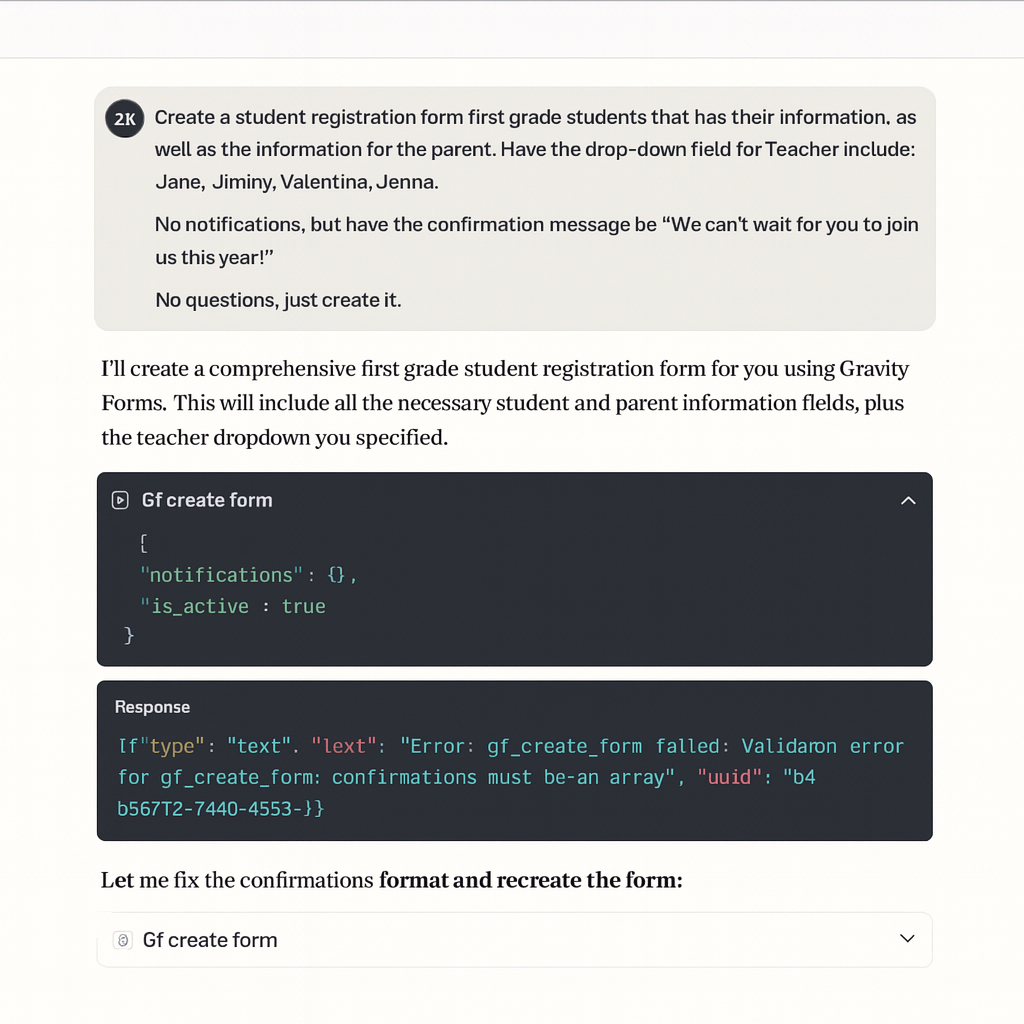Click the closing brace in the JSON block
The image size is (1024, 1024).
click(129, 635)
